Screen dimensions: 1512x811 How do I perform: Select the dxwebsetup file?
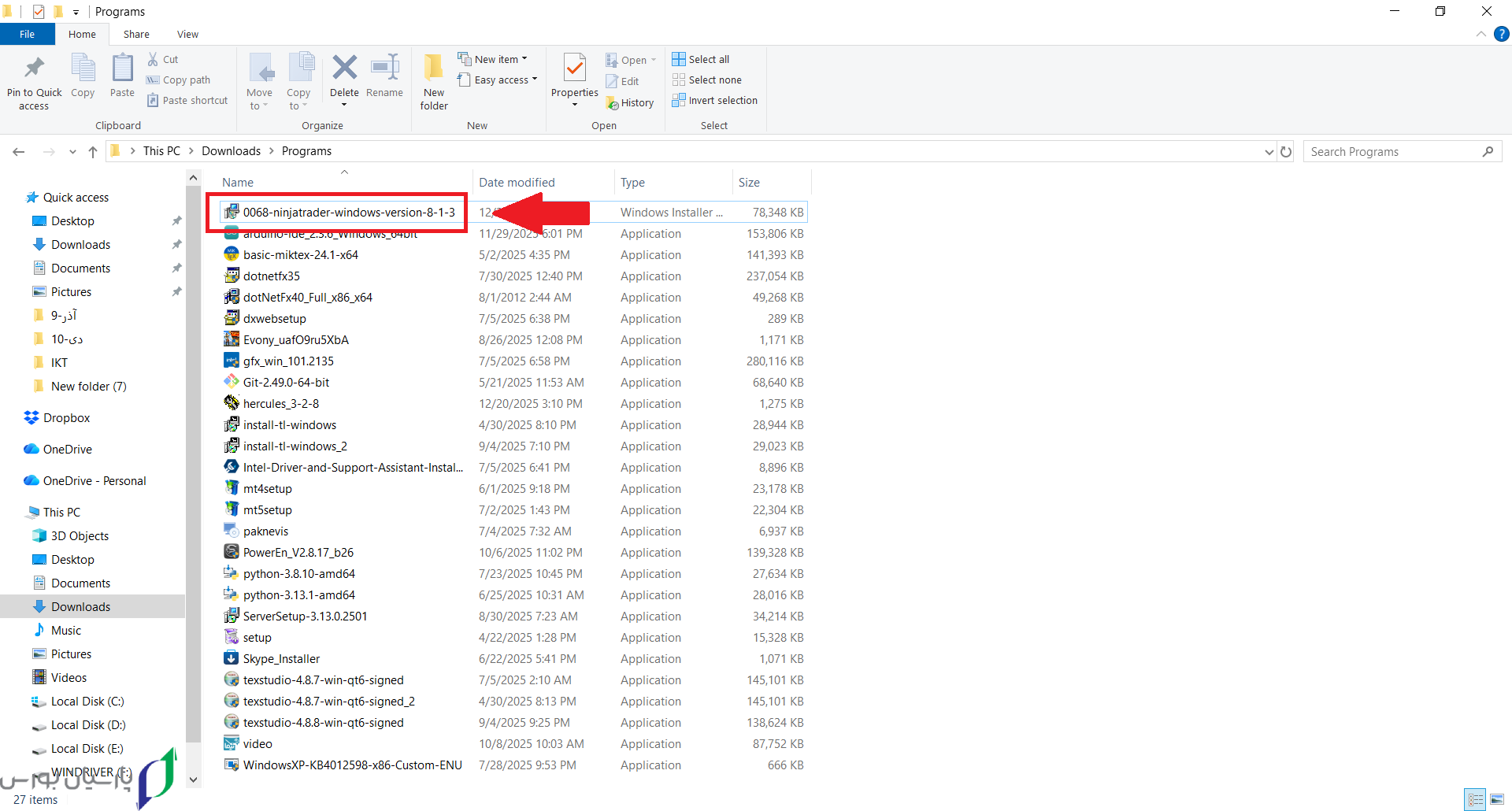pyautogui.click(x=274, y=318)
